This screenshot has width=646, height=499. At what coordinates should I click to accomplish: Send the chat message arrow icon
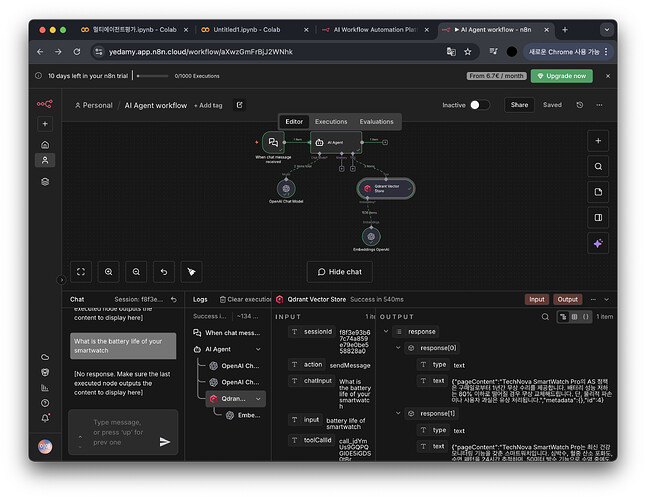164,441
